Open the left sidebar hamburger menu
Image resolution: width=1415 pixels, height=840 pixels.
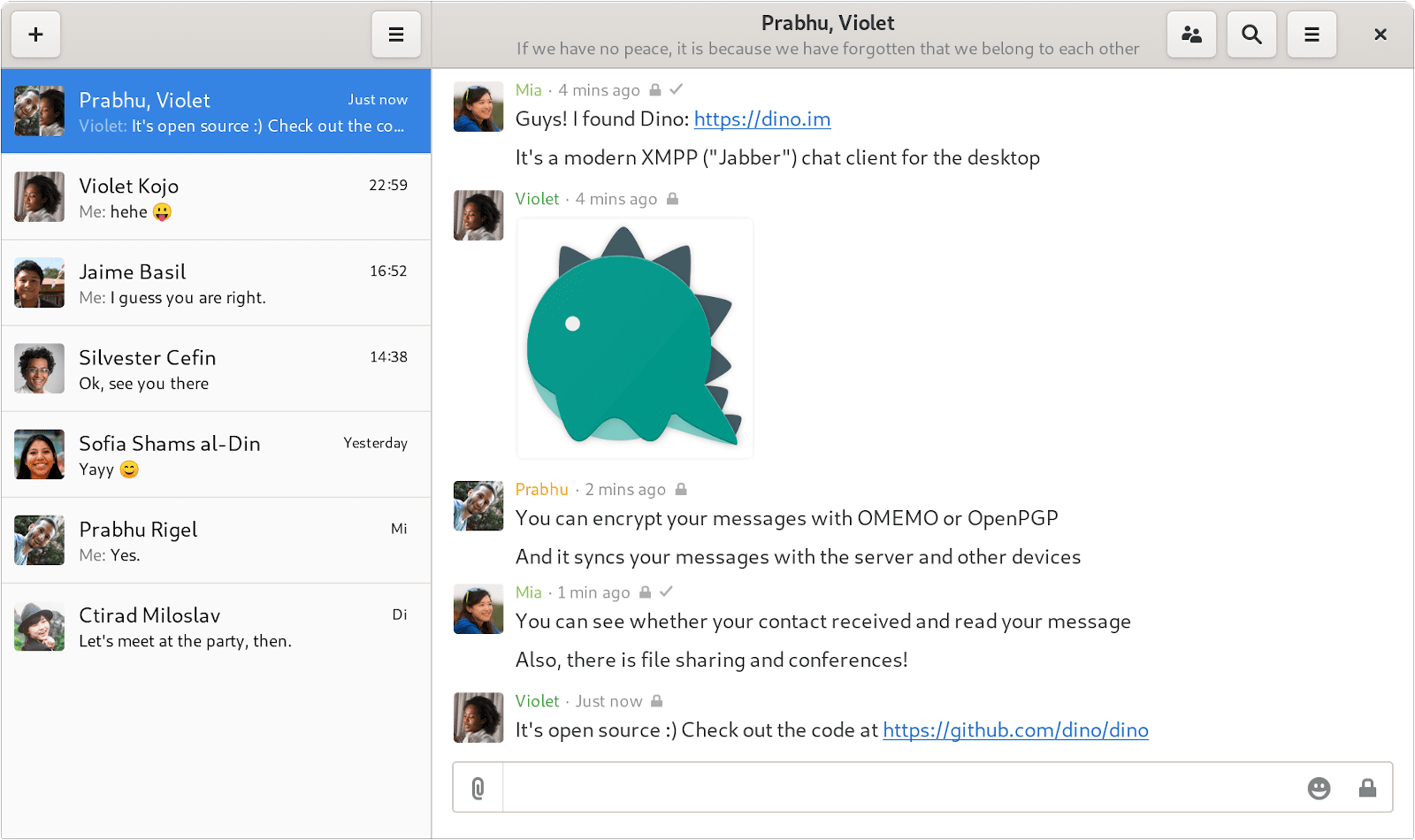[x=396, y=34]
